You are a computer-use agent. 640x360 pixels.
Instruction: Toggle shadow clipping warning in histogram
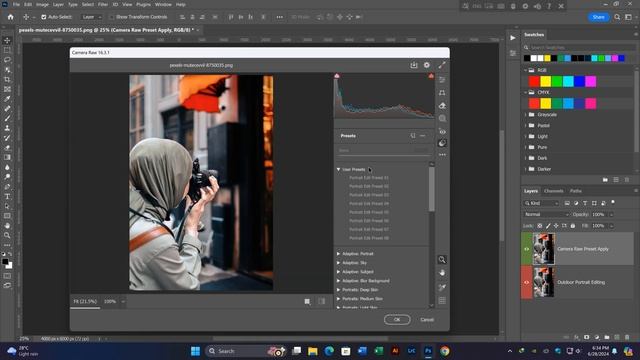coord(337,76)
